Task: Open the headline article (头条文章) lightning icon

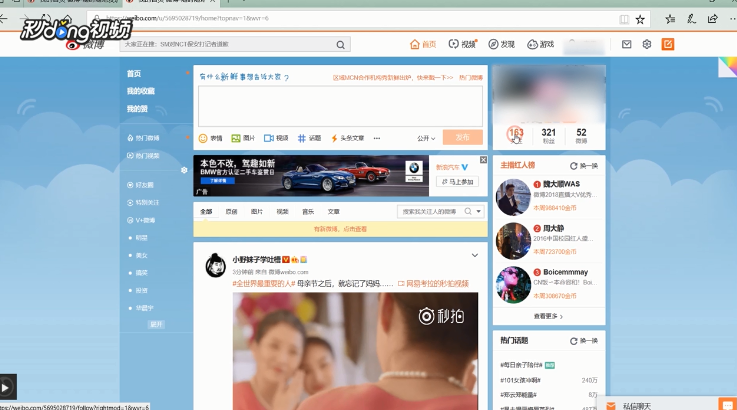Action: coord(334,138)
